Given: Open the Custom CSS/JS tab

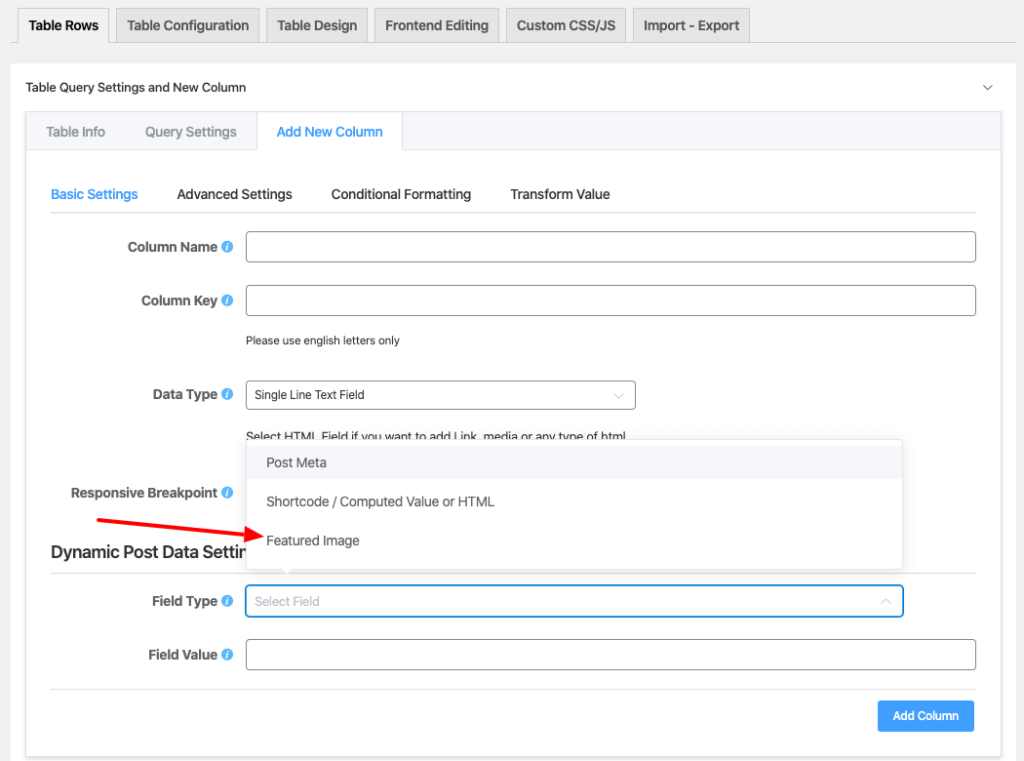Looking at the screenshot, I should [x=565, y=24].
